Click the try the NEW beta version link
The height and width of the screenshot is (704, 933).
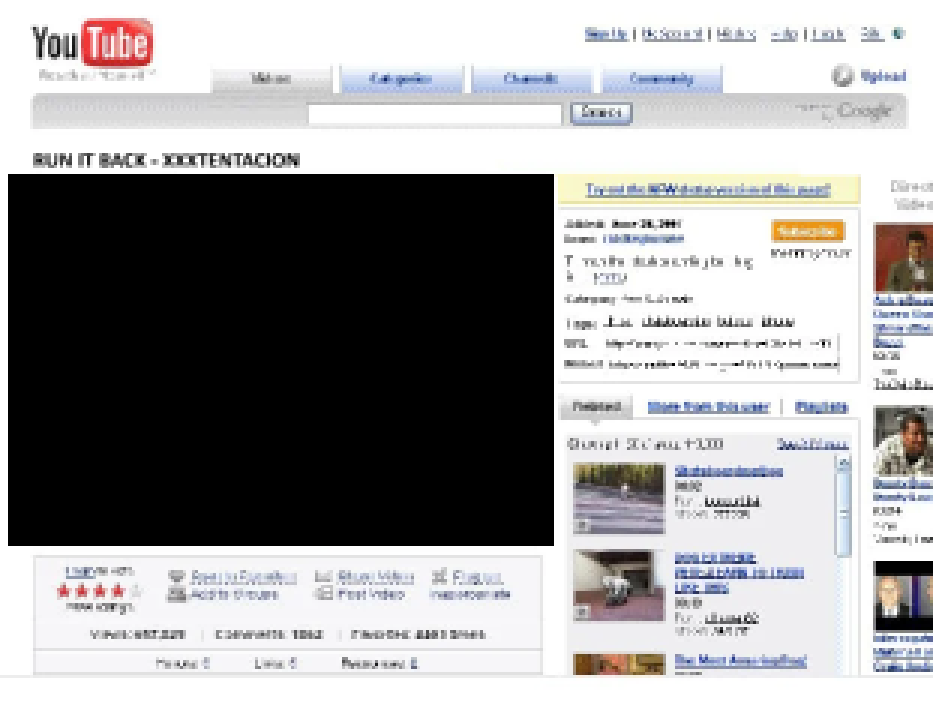coord(708,190)
